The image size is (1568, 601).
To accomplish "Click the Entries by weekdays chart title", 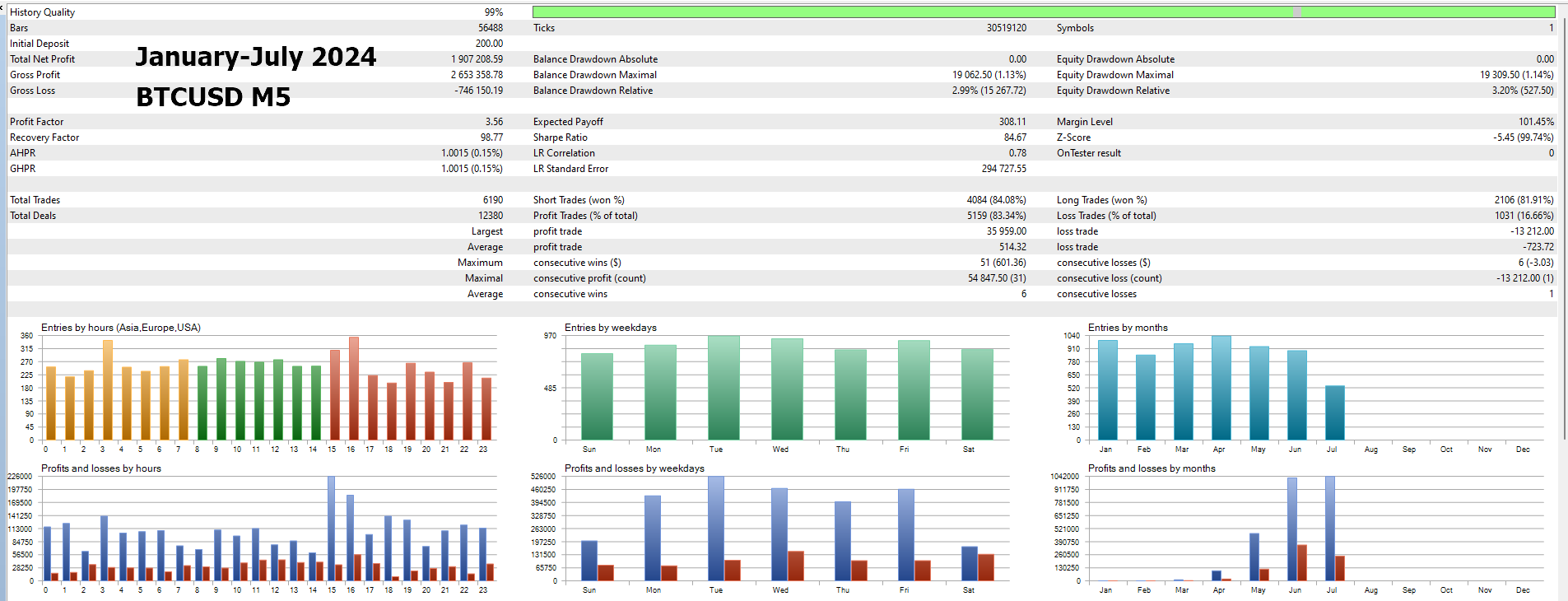I will click(610, 328).
